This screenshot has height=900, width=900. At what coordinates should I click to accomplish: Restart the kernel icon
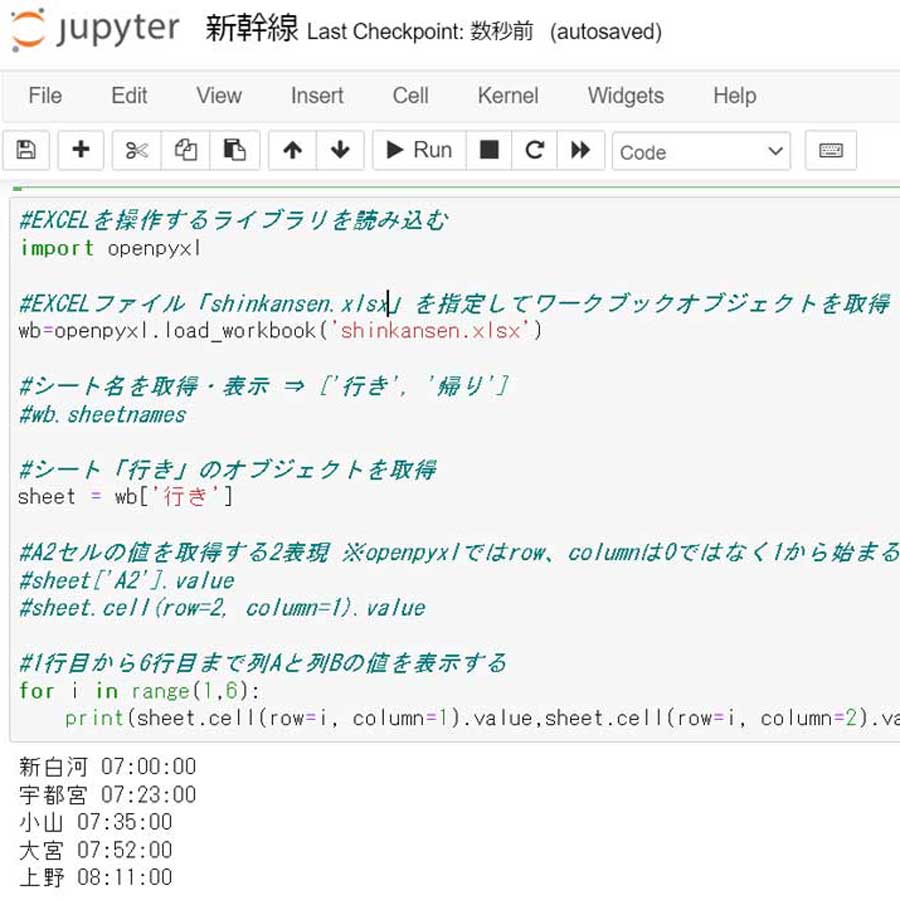534,150
